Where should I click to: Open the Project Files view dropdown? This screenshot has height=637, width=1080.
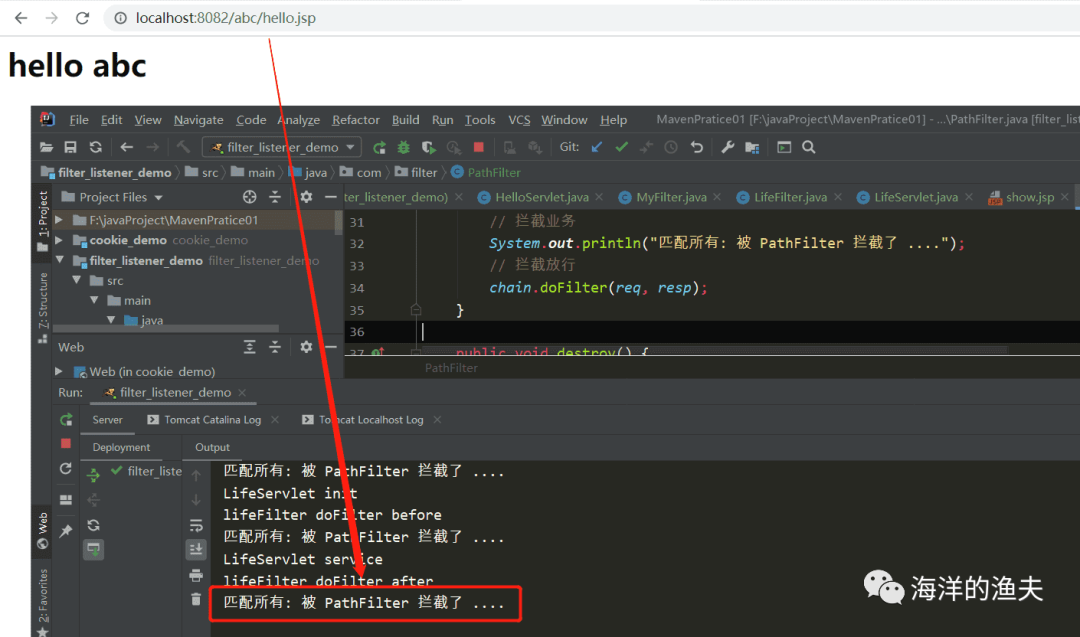coord(113,198)
